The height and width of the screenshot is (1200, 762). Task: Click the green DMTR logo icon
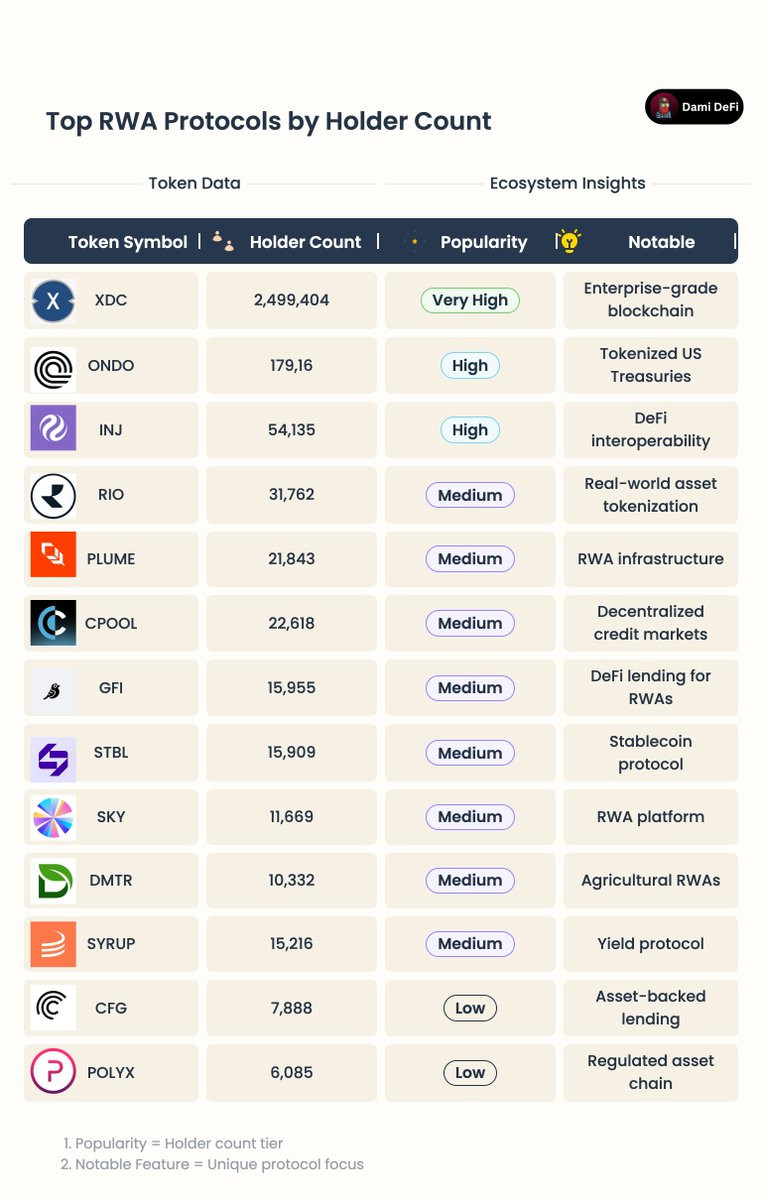tap(53, 881)
